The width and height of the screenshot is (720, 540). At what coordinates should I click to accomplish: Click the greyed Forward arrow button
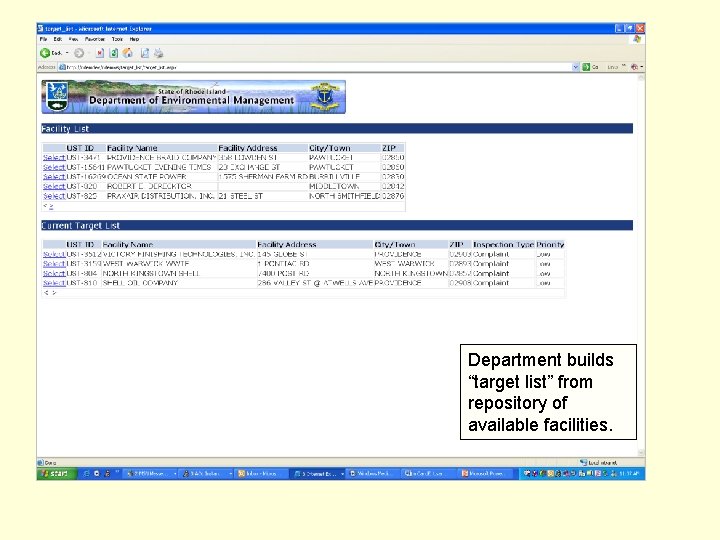pyautogui.click(x=79, y=53)
